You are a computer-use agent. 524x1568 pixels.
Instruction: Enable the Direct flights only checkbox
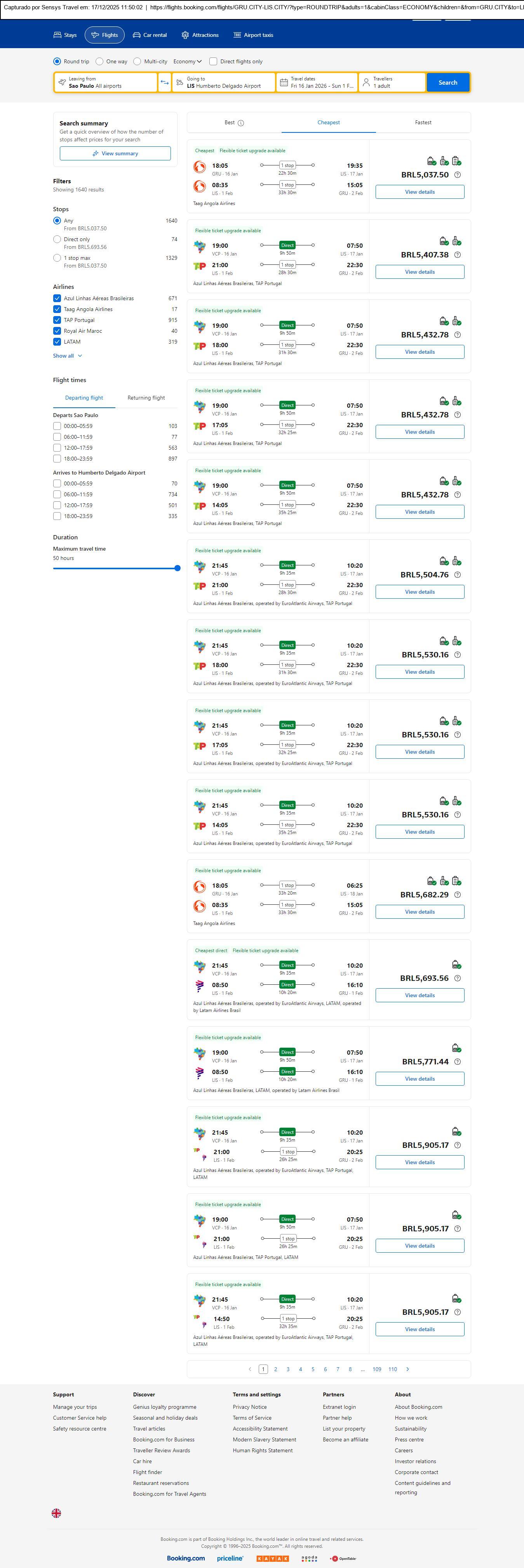[x=213, y=61]
